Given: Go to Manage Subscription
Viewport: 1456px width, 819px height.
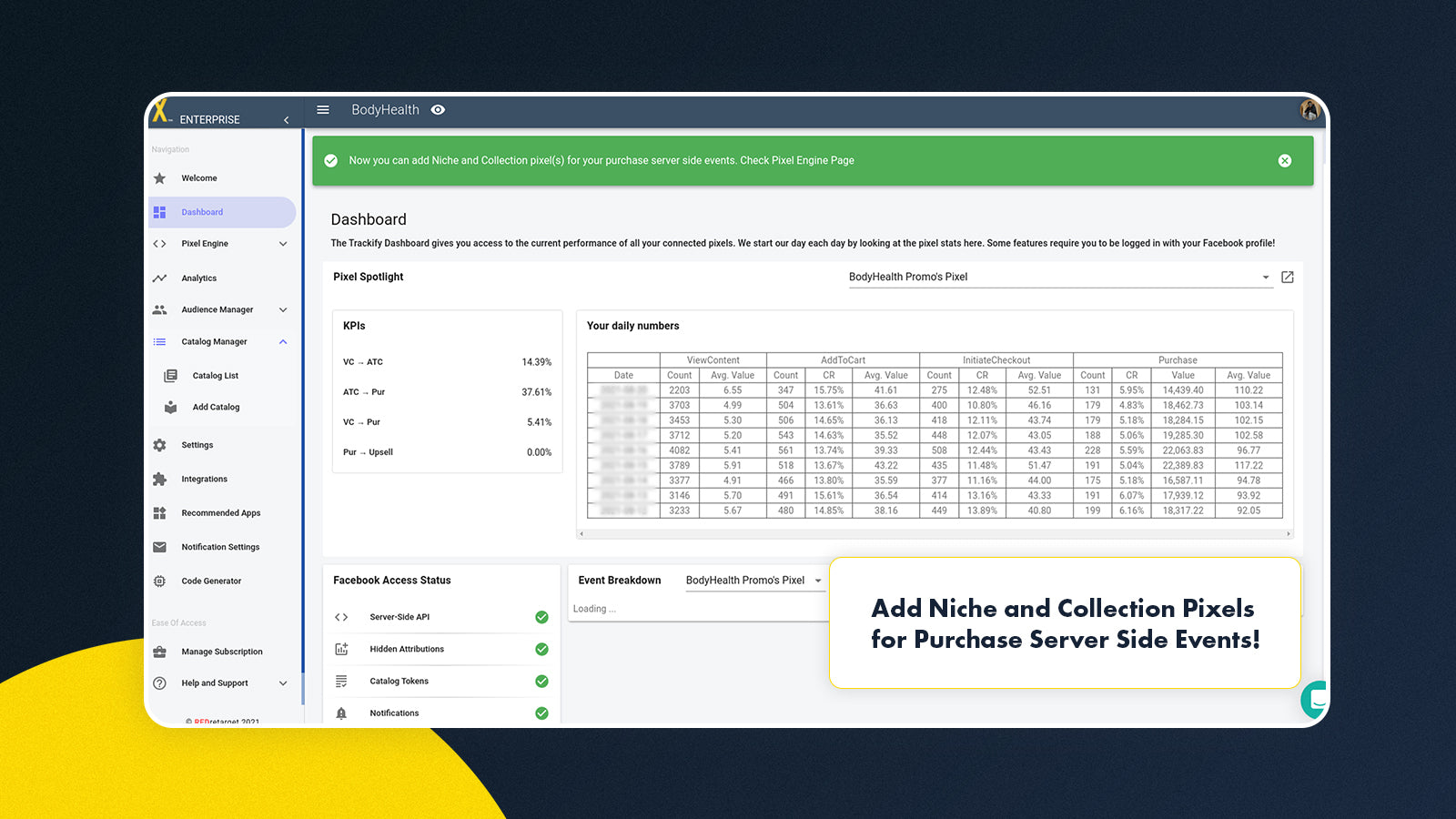Looking at the screenshot, I should point(221,652).
